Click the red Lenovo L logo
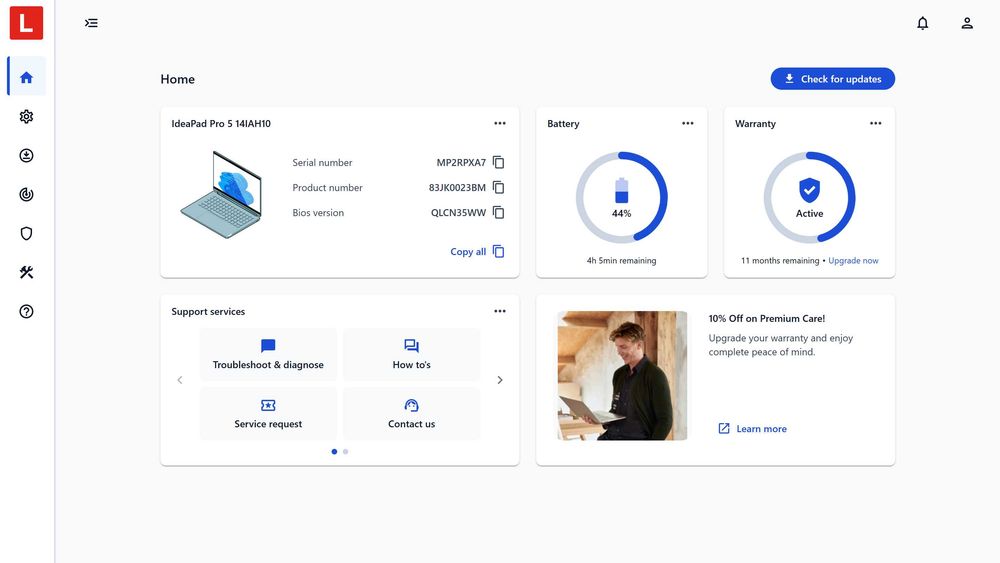This screenshot has width=1000, height=563. pyautogui.click(x=26, y=23)
